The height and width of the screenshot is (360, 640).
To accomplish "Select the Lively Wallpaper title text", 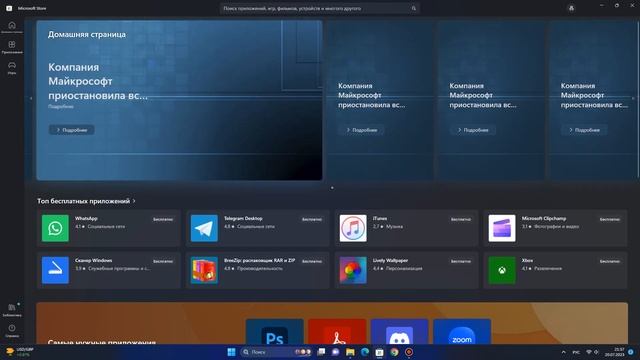I will pos(390,260).
